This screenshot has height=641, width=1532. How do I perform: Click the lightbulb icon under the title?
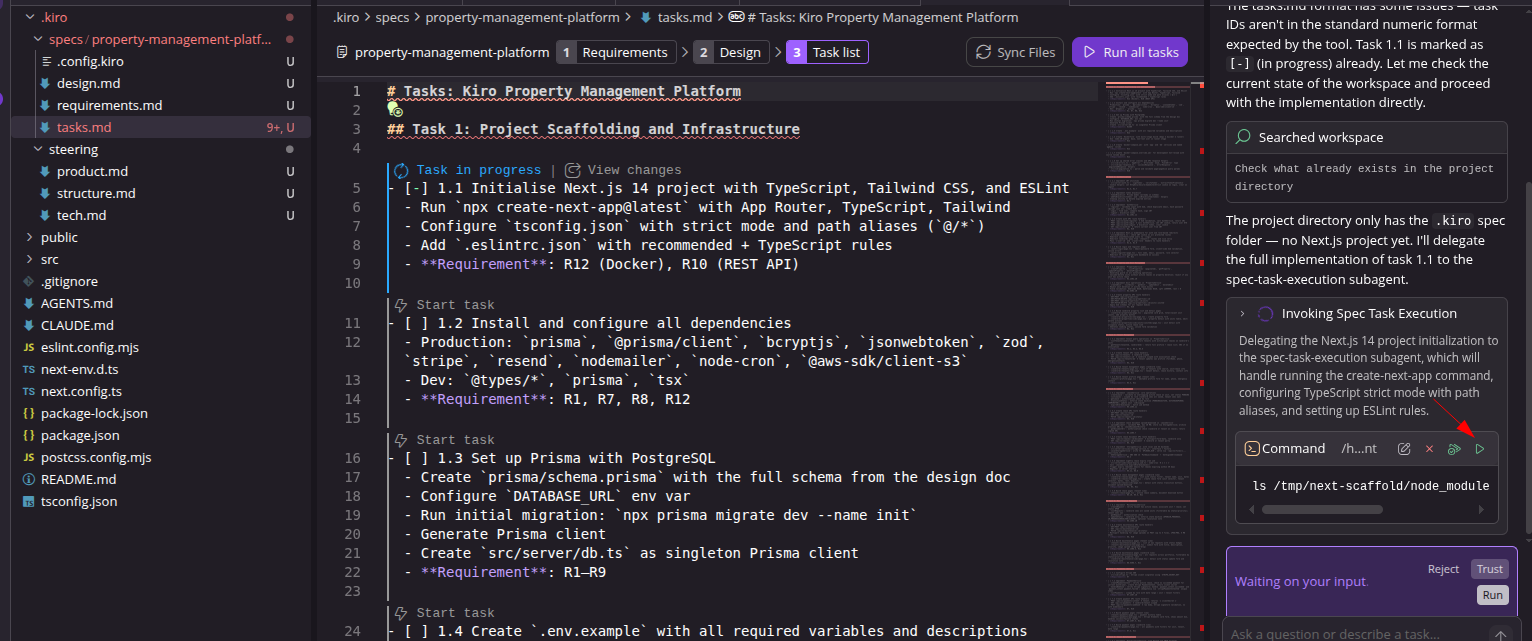(395, 109)
